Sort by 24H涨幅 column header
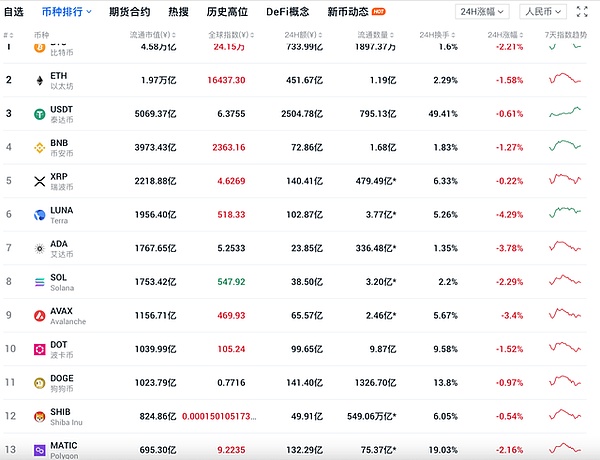This screenshot has height=460, width=600. click(505, 35)
